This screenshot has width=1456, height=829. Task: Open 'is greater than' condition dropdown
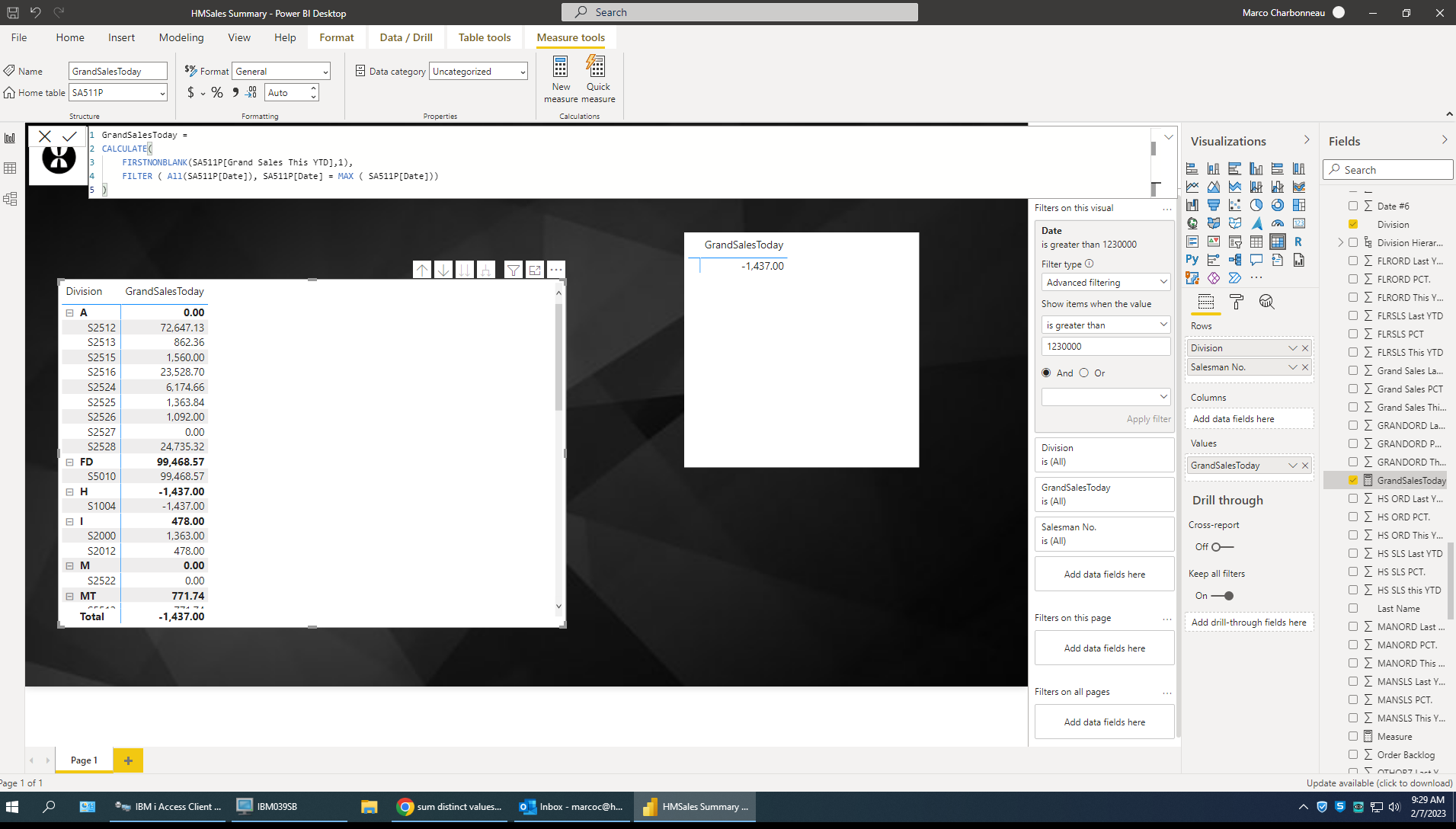1106,325
